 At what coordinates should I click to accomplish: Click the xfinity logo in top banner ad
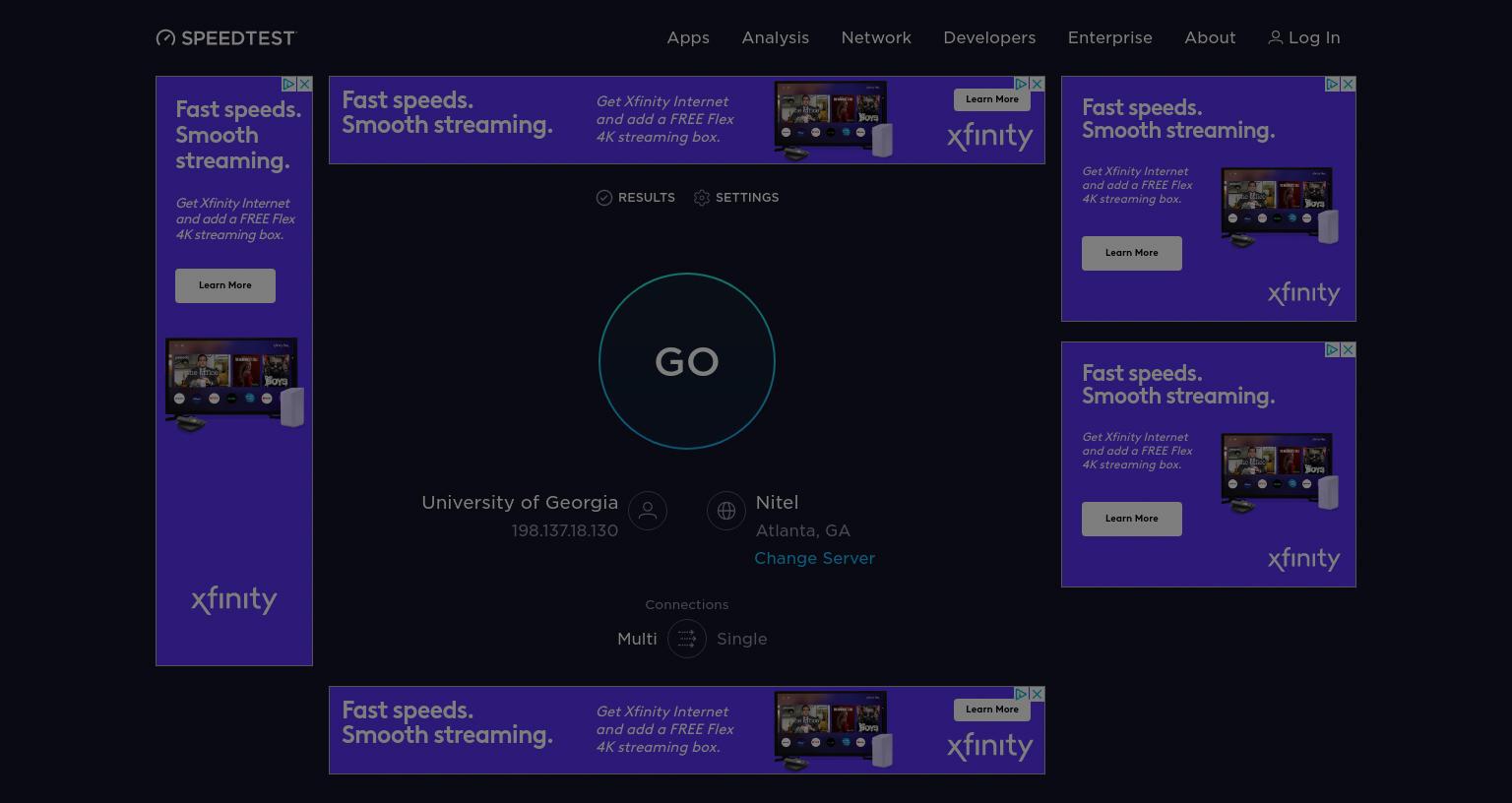coord(990,137)
